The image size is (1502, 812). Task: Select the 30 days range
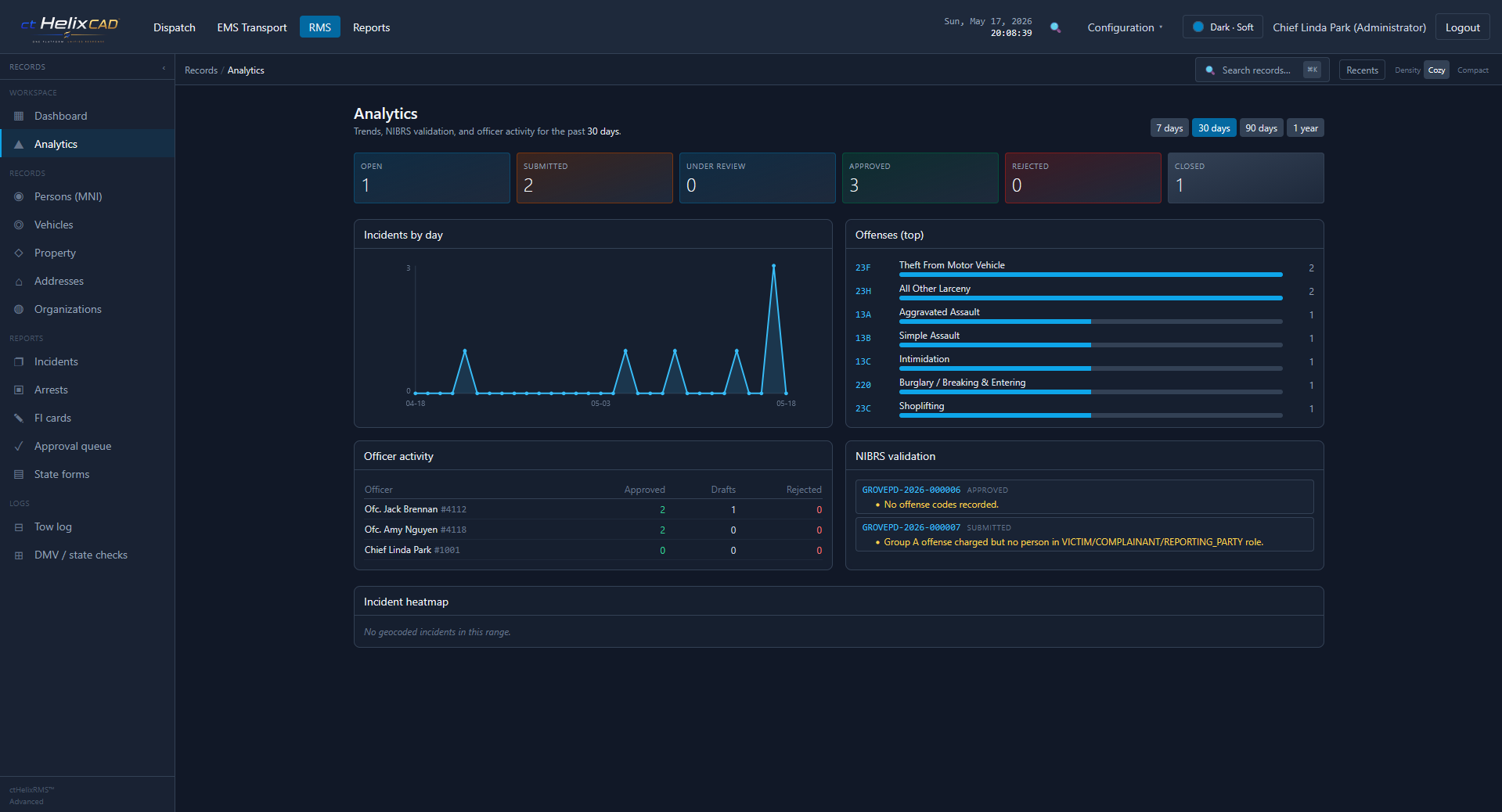pyautogui.click(x=1214, y=128)
